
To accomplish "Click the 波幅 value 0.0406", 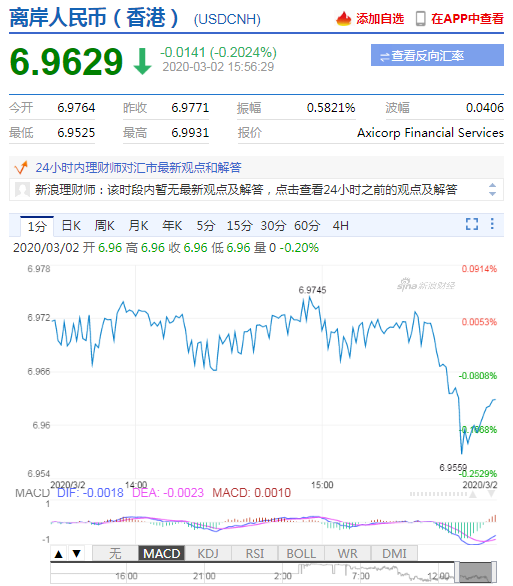I will (x=485, y=108).
